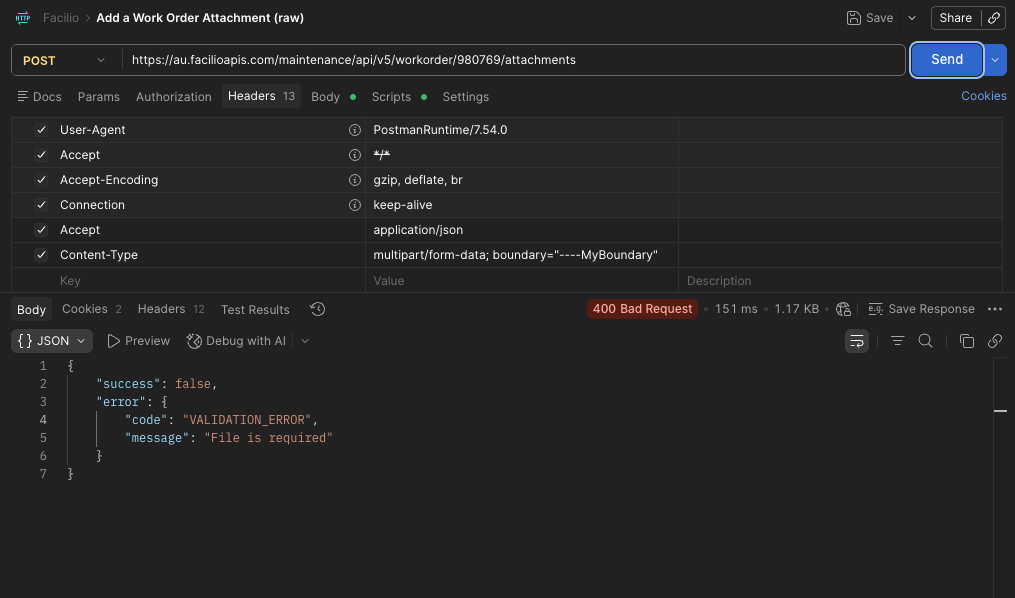
Task: Uncheck the Content-Type header
Action: 41,255
